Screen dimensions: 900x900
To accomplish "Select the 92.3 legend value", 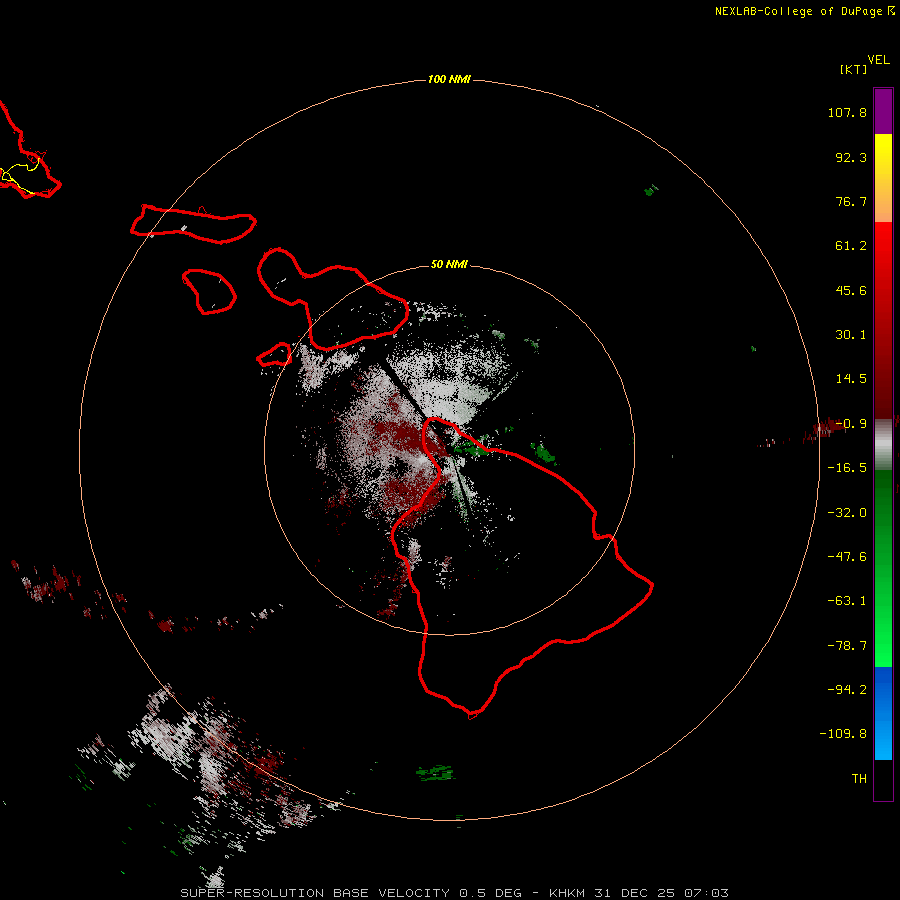I will [x=851, y=157].
